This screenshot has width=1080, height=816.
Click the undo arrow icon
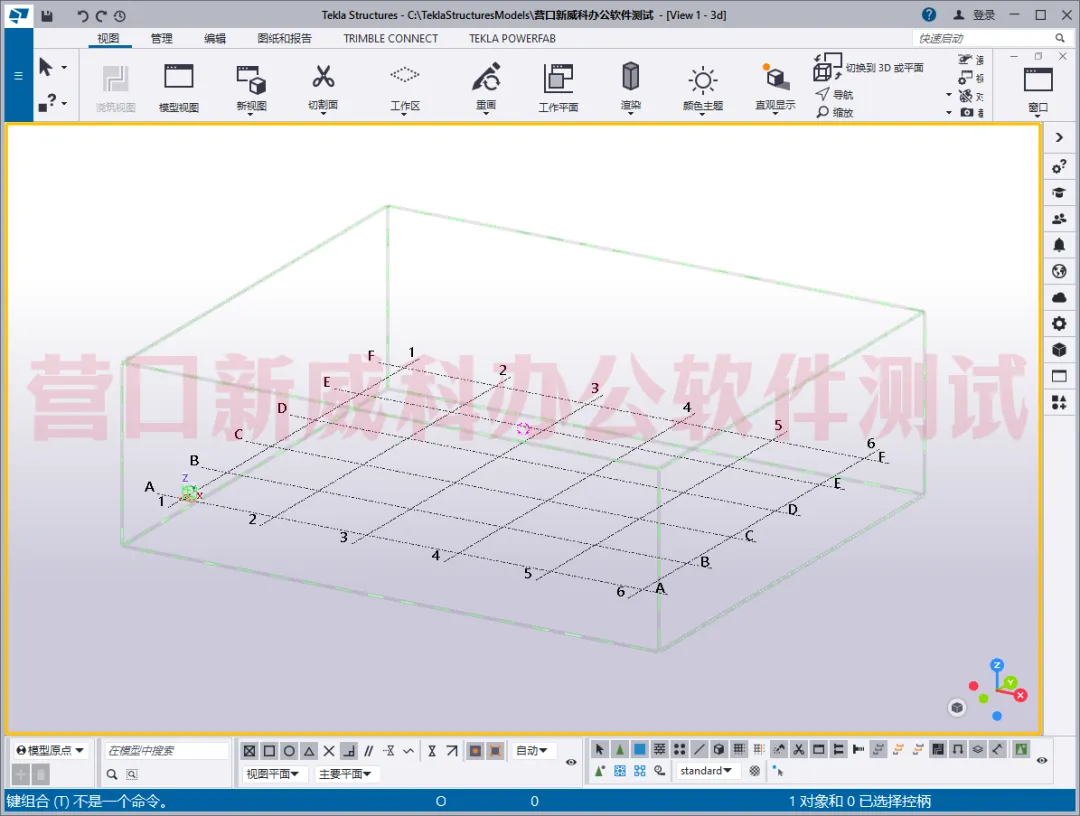[83, 15]
